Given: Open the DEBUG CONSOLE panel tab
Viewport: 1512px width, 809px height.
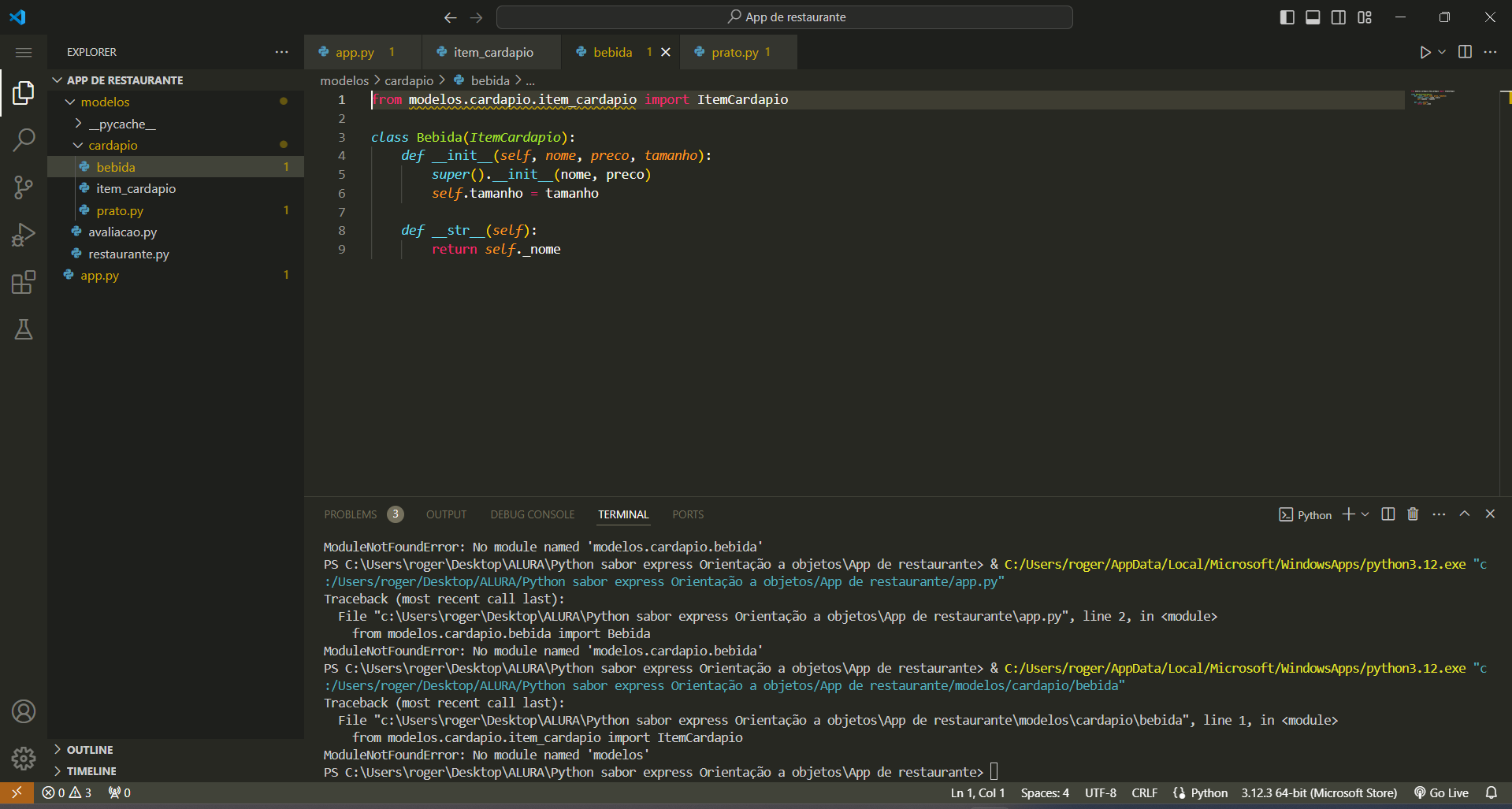Looking at the screenshot, I should pos(533,514).
